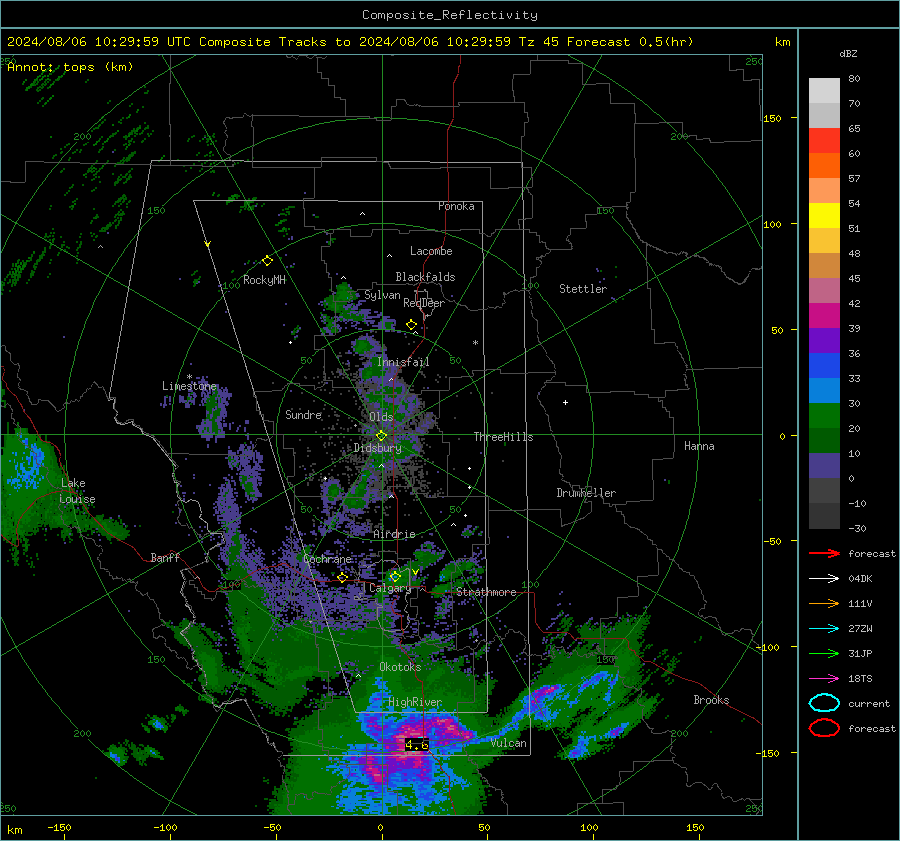This screenshot has height=841, width=900.
Task: Click the 'Annot: tops (km)' label
Action: click(70, 67)
